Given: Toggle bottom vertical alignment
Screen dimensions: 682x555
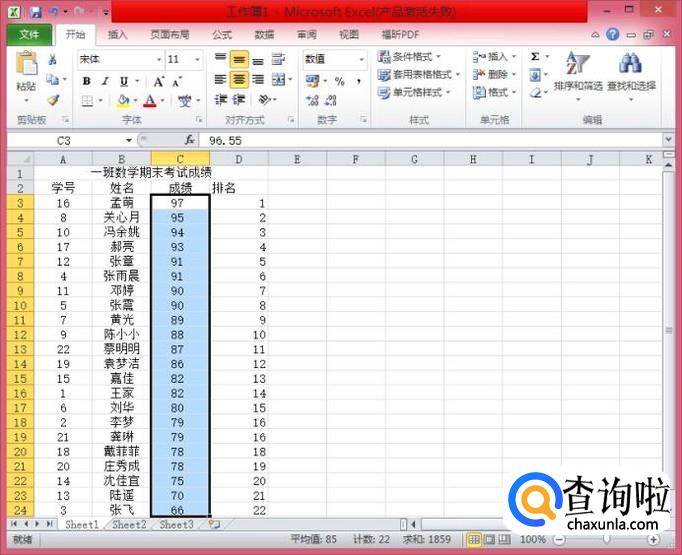Looking at the screenshot, I should [258, 59].
